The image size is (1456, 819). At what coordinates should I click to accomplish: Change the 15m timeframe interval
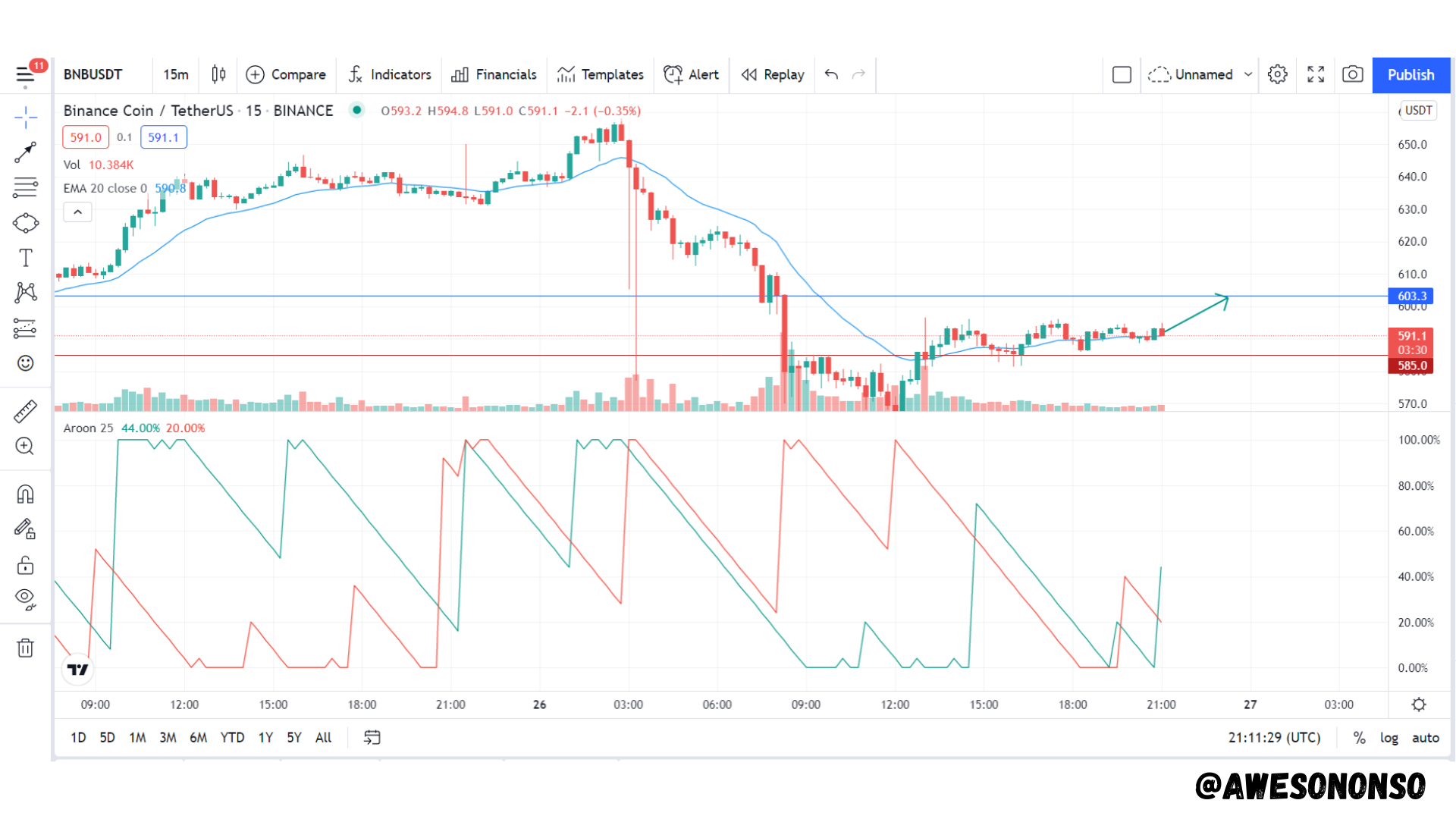coord(176,74)
